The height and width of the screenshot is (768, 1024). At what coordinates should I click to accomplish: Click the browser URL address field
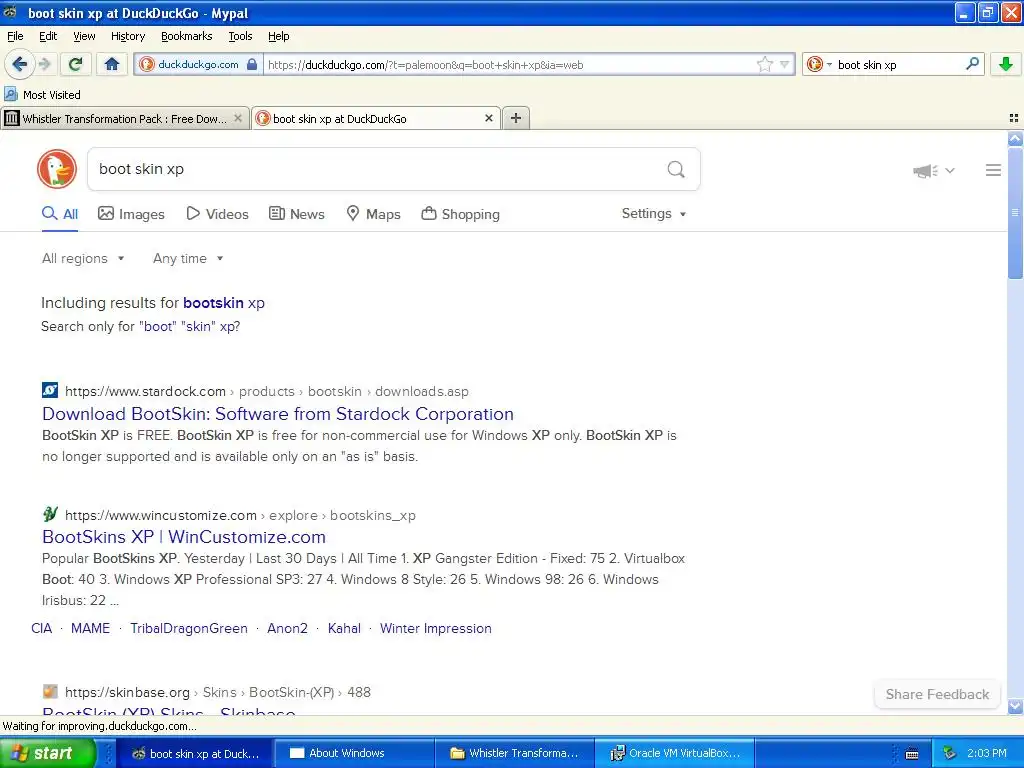[509, 65]
